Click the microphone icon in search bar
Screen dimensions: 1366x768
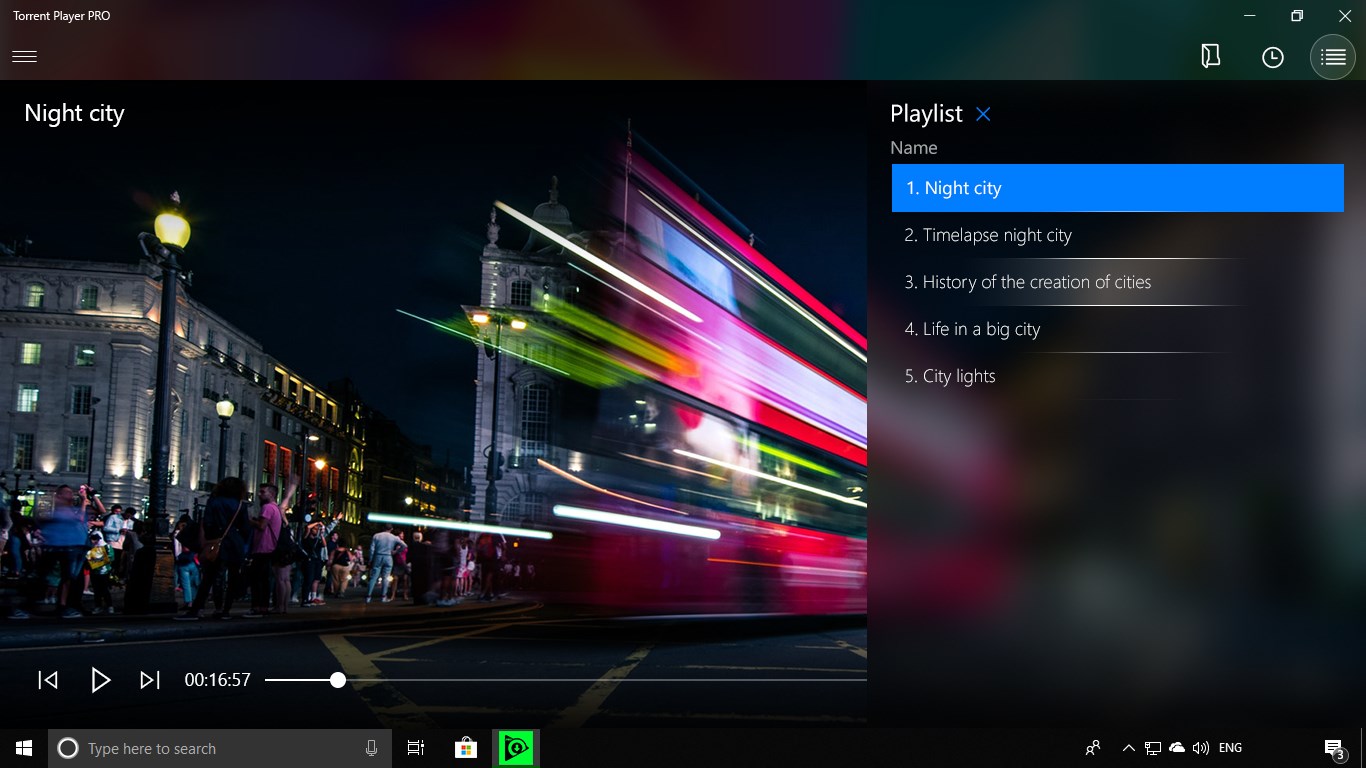click(x=371, y=748)
